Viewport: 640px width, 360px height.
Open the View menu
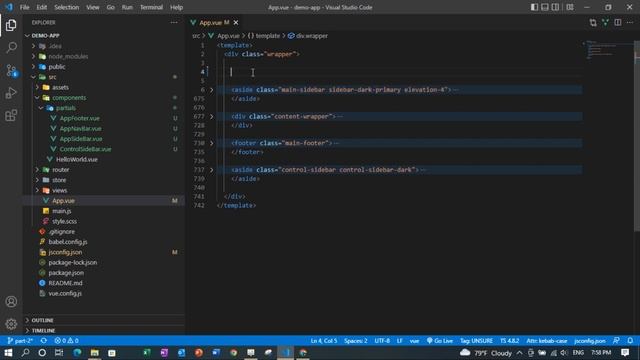pos(93,7)
